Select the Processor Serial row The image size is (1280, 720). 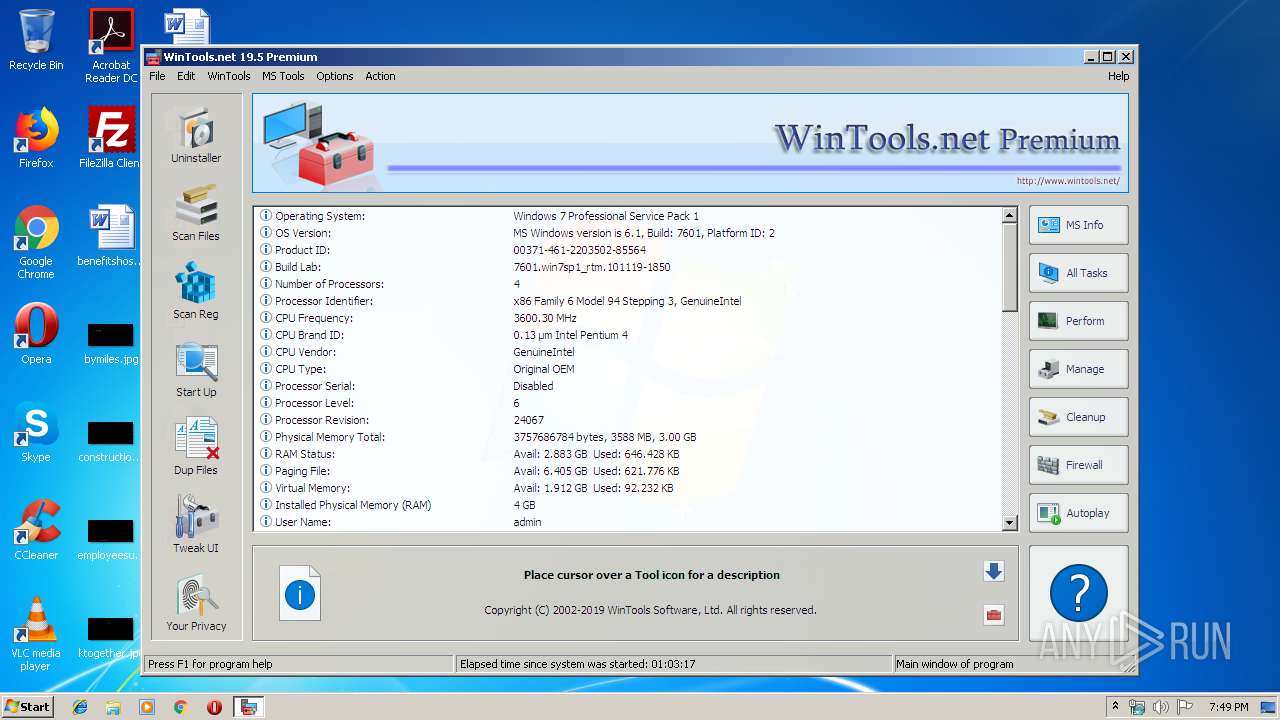(629, 386)
